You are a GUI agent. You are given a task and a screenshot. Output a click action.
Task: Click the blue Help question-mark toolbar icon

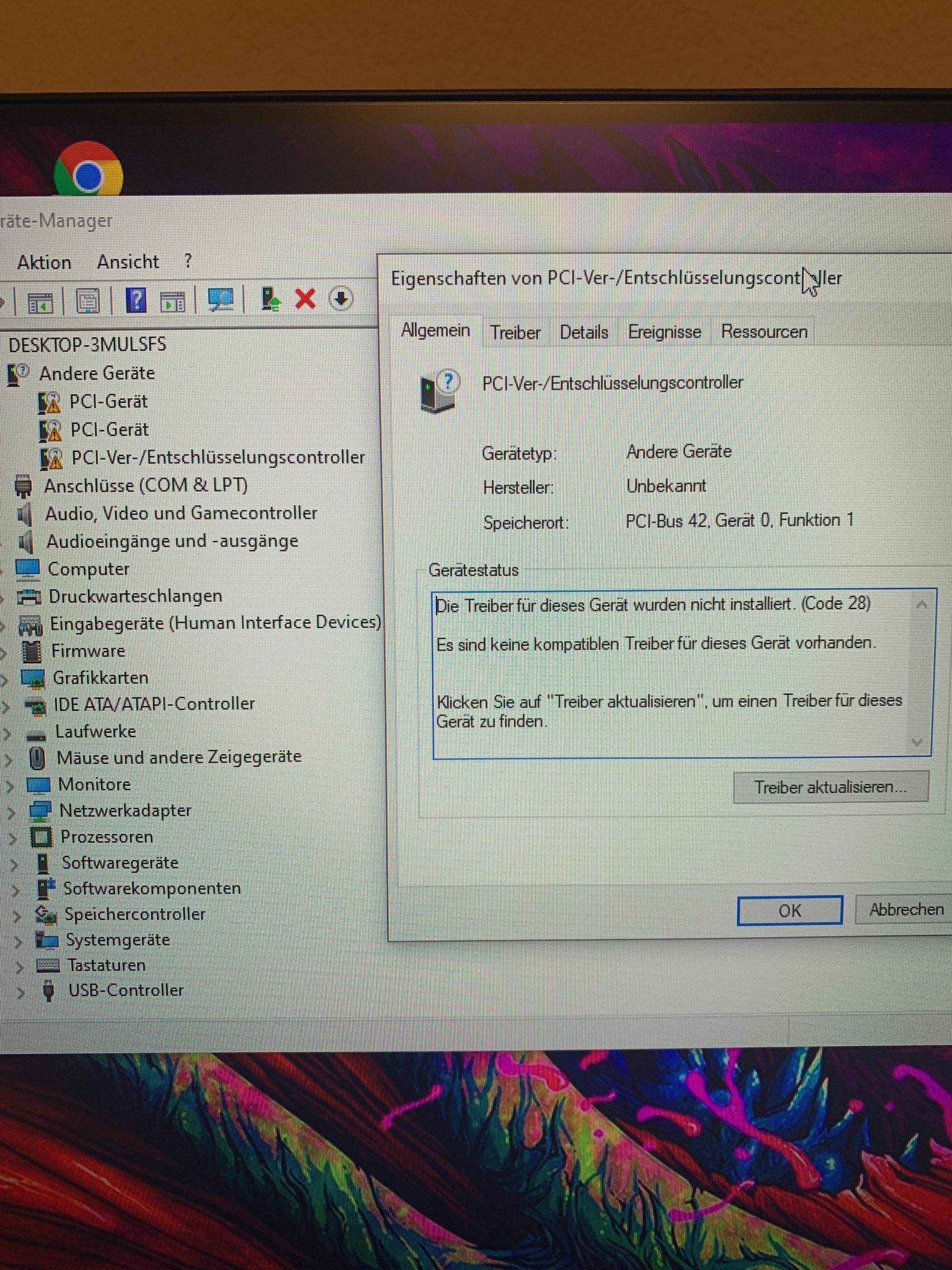tap(136, 300)
